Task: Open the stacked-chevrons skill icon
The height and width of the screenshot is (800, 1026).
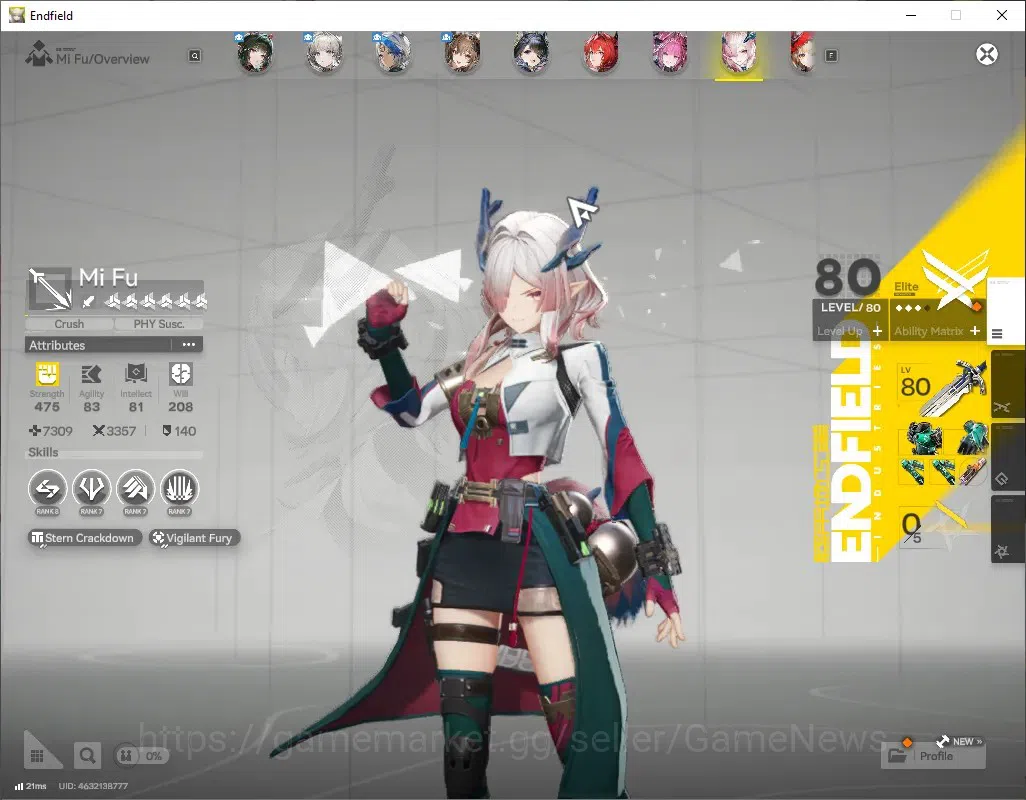Action: pyautogui.click(x=135, y=489)
